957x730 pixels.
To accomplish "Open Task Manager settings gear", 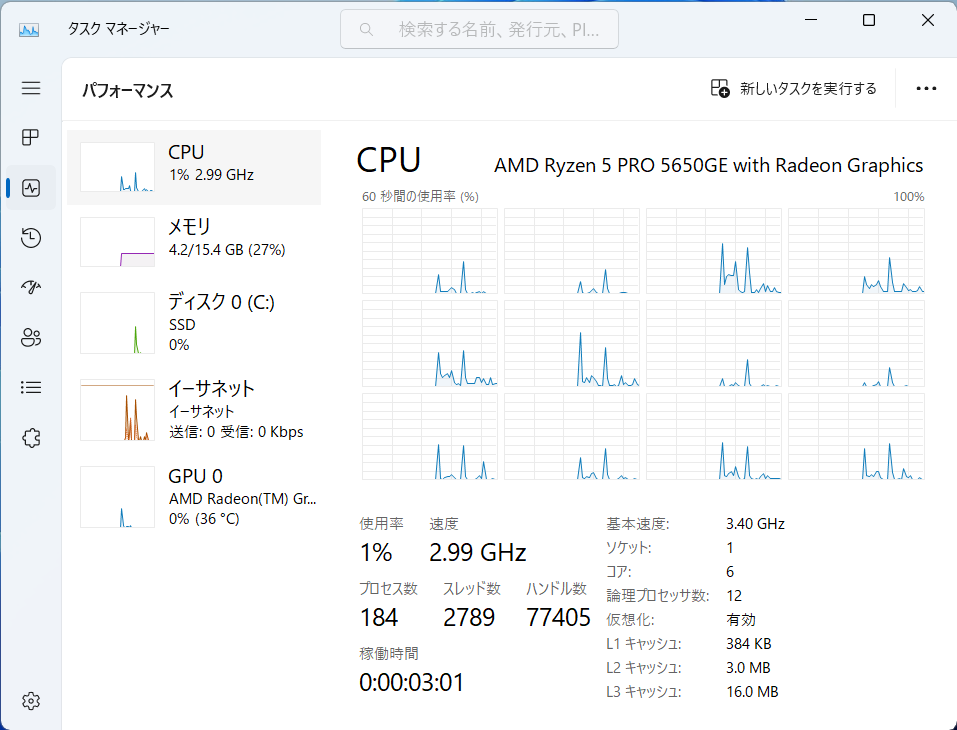I will tap(31, 701).
